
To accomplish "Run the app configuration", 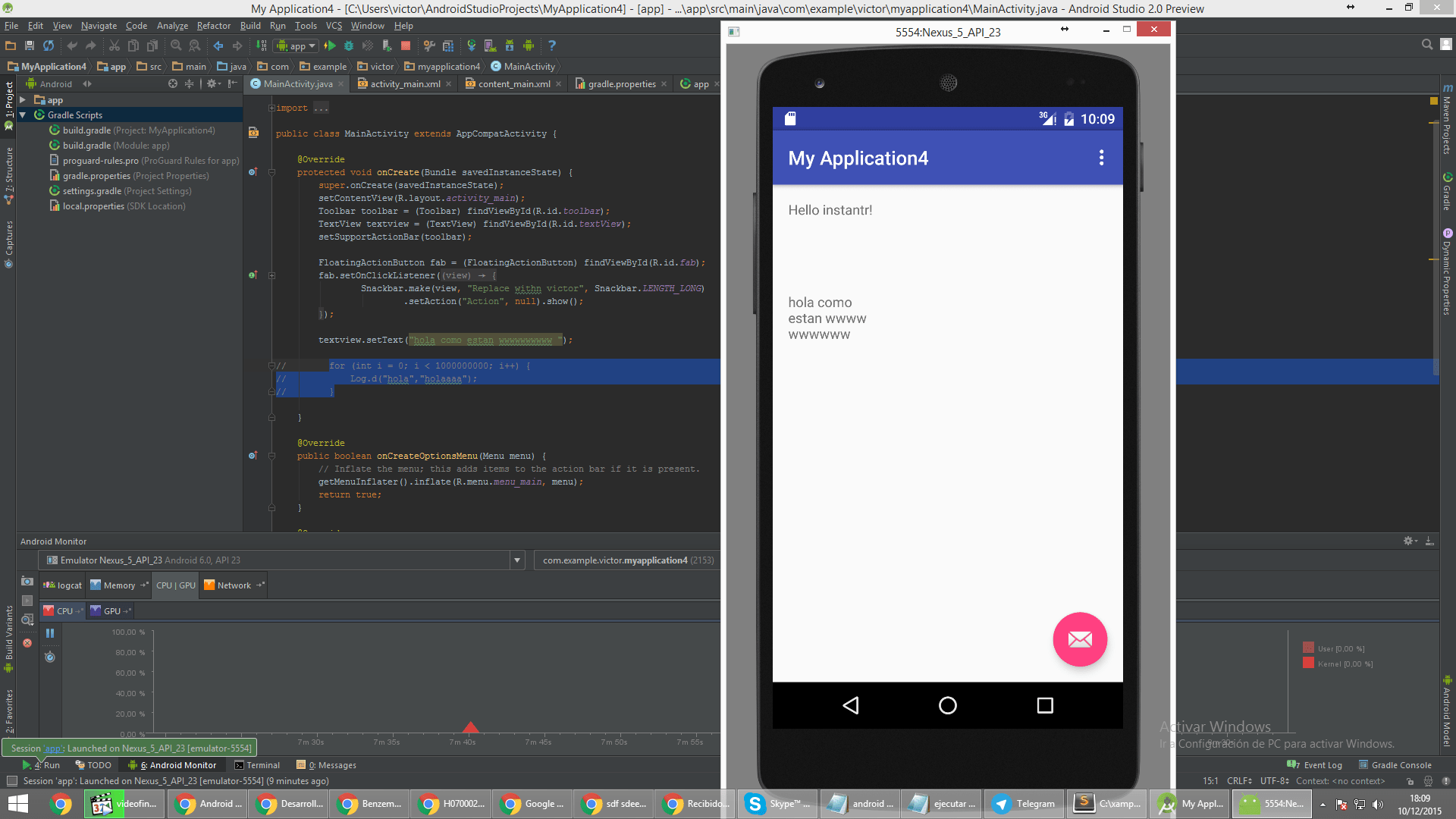I will coord(331,45).
